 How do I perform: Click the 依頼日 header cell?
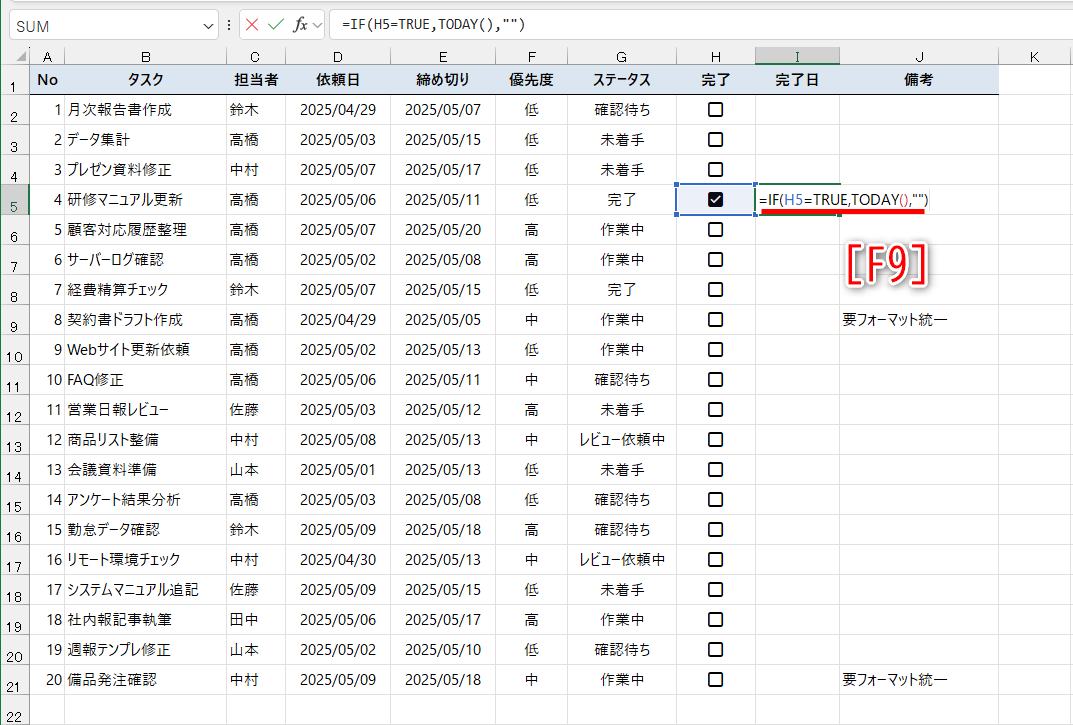[338, 79]
